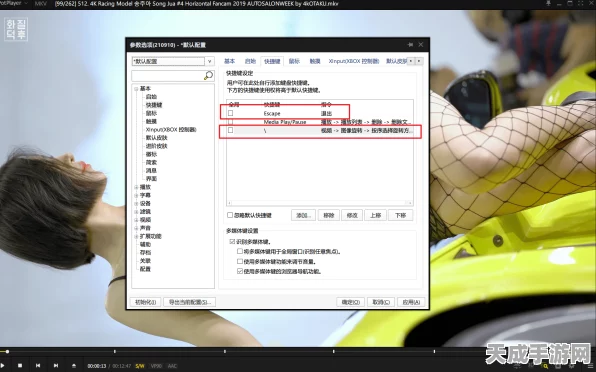Click the S/W decoder indicator
The image size is (596, 372).
pos(140,366)
